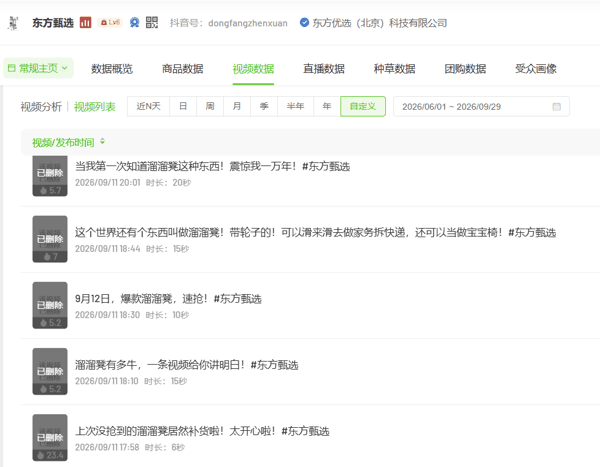Screen dimensions: 600x467
Task: Open video titled 上次没抢到的溜溜凳居然补货啦
Action: [202, 431]
